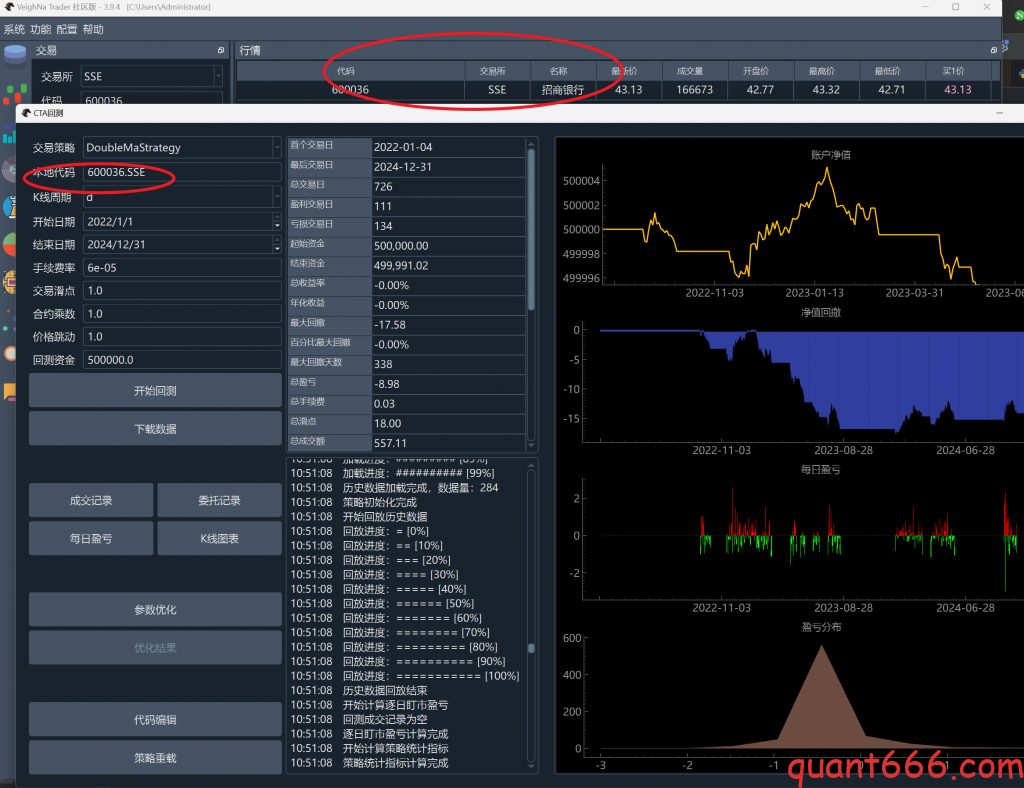This screenshot has width=1024, height=788.
Task: Click the 优化结果 button
Action: click(x=155, y=648)
